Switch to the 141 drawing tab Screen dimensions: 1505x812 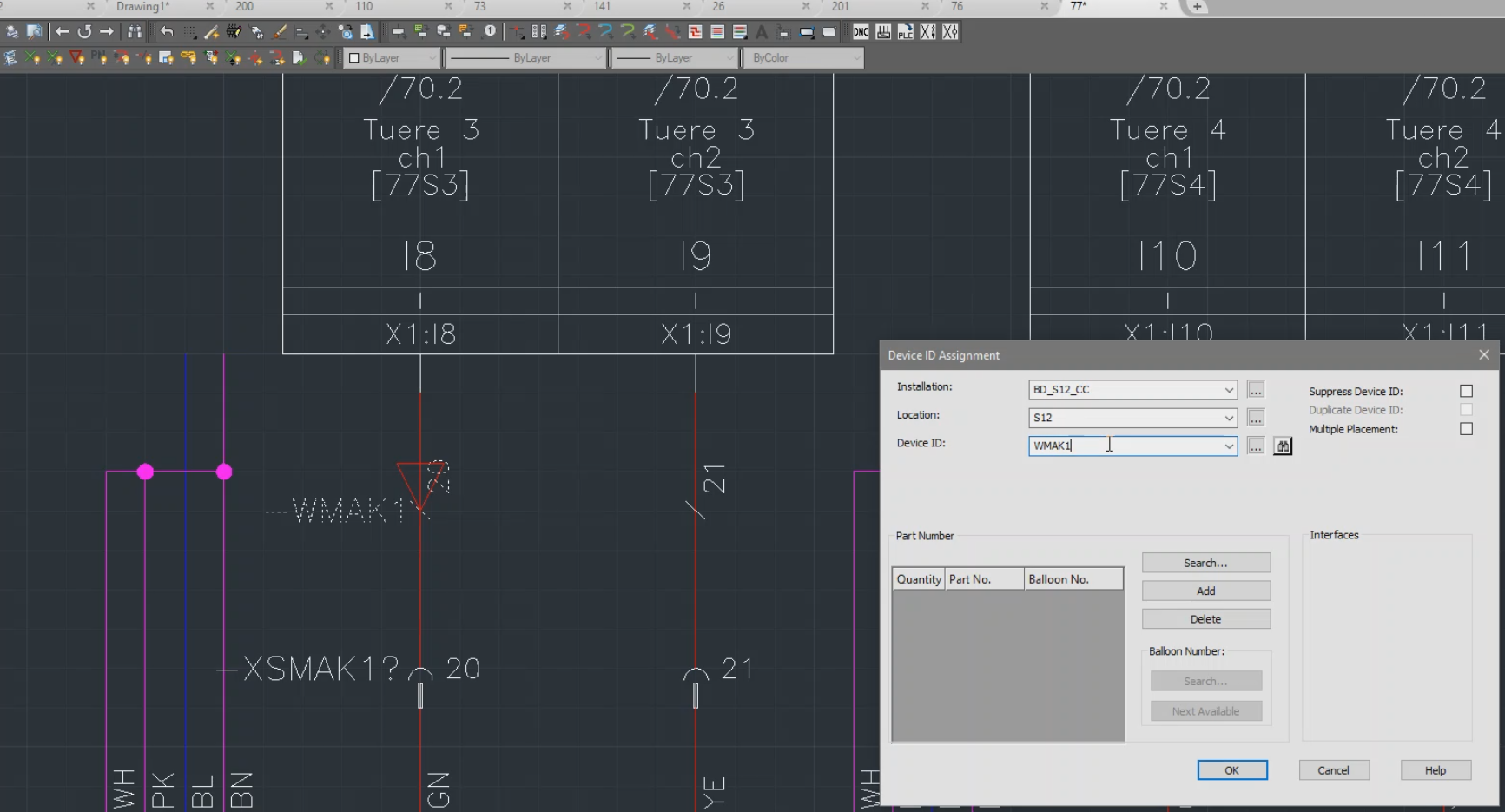coord(602,6)
